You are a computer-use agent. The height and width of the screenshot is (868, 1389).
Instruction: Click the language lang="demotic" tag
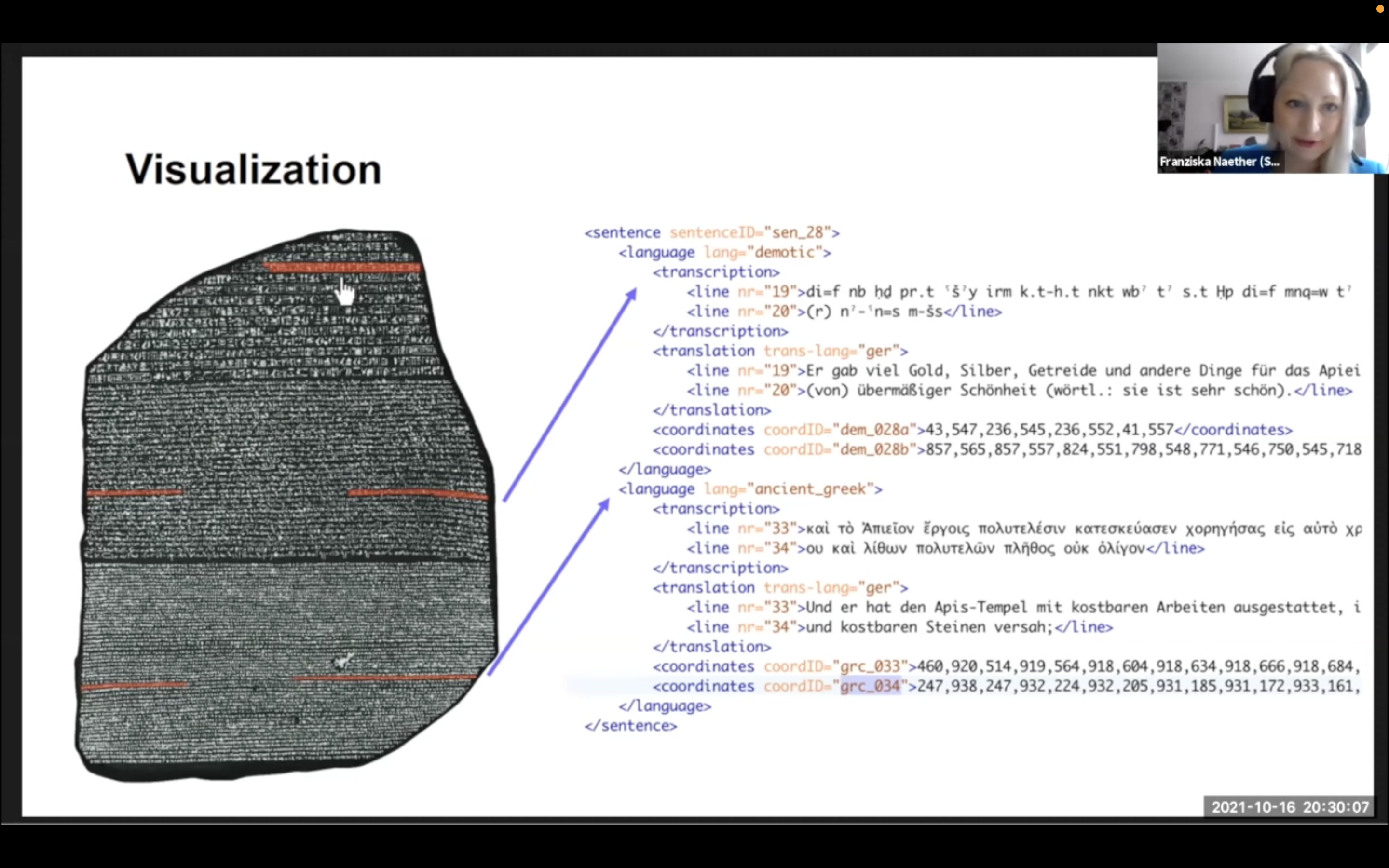coord(724,253)
